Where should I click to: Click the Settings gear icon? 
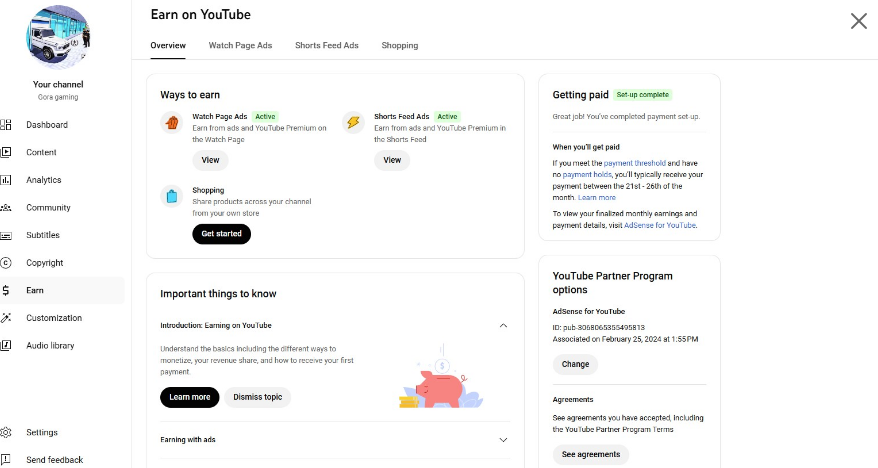click(x=6, y=432)
